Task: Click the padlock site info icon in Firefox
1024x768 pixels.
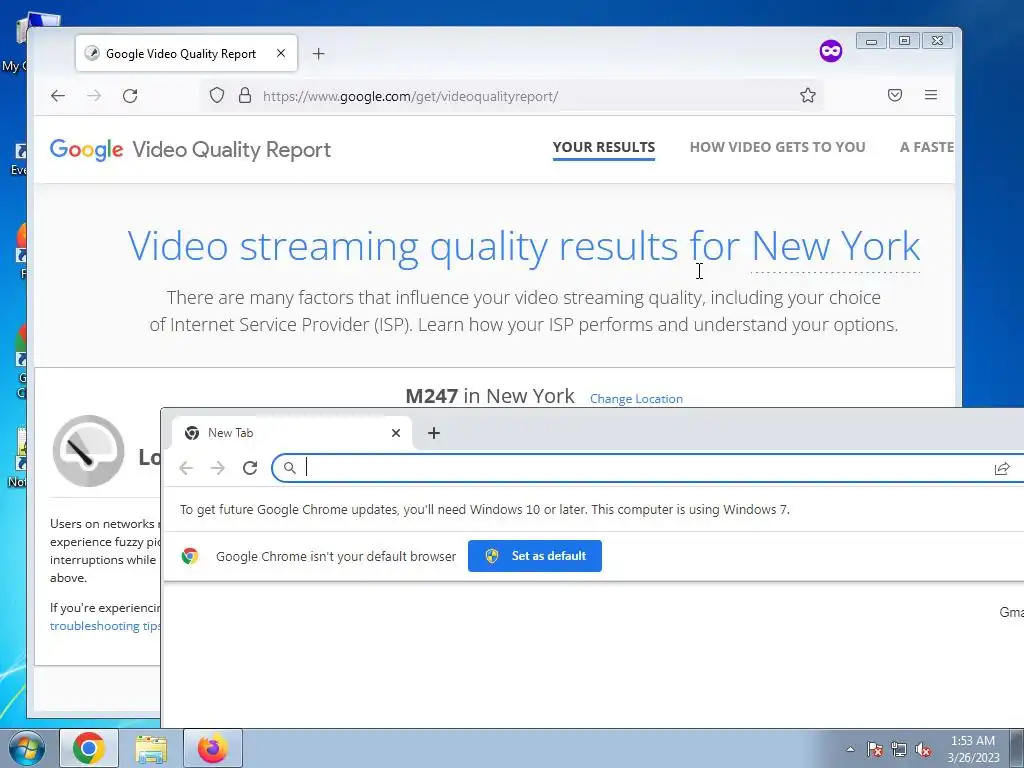Action: tap(245, 95)
